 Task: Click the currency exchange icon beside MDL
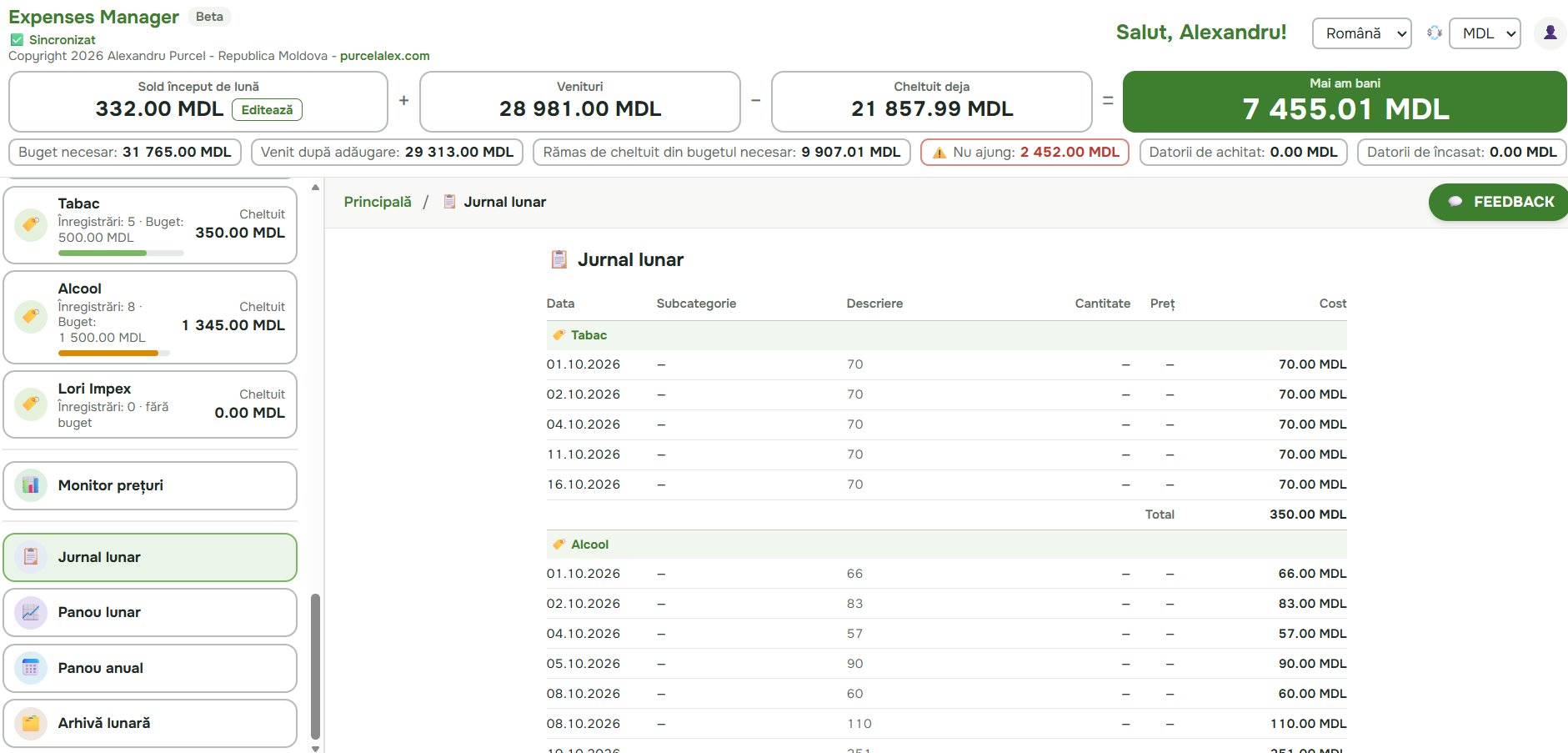click(x=1434, y=33)
